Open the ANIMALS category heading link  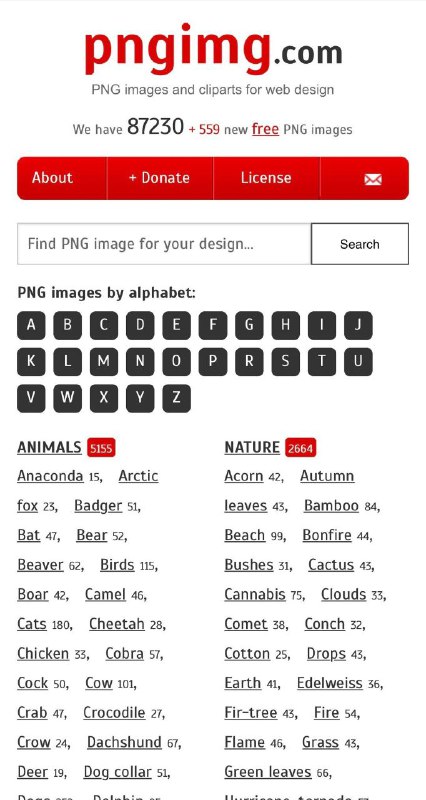49,447
